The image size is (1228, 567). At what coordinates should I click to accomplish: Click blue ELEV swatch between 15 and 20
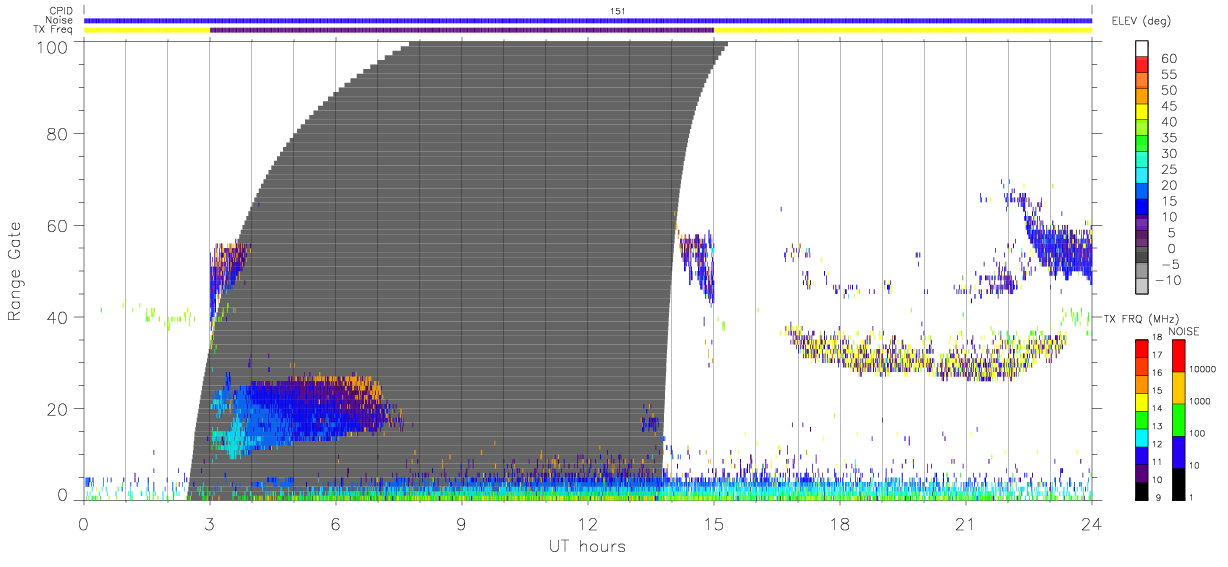[x=1142, y=193]
